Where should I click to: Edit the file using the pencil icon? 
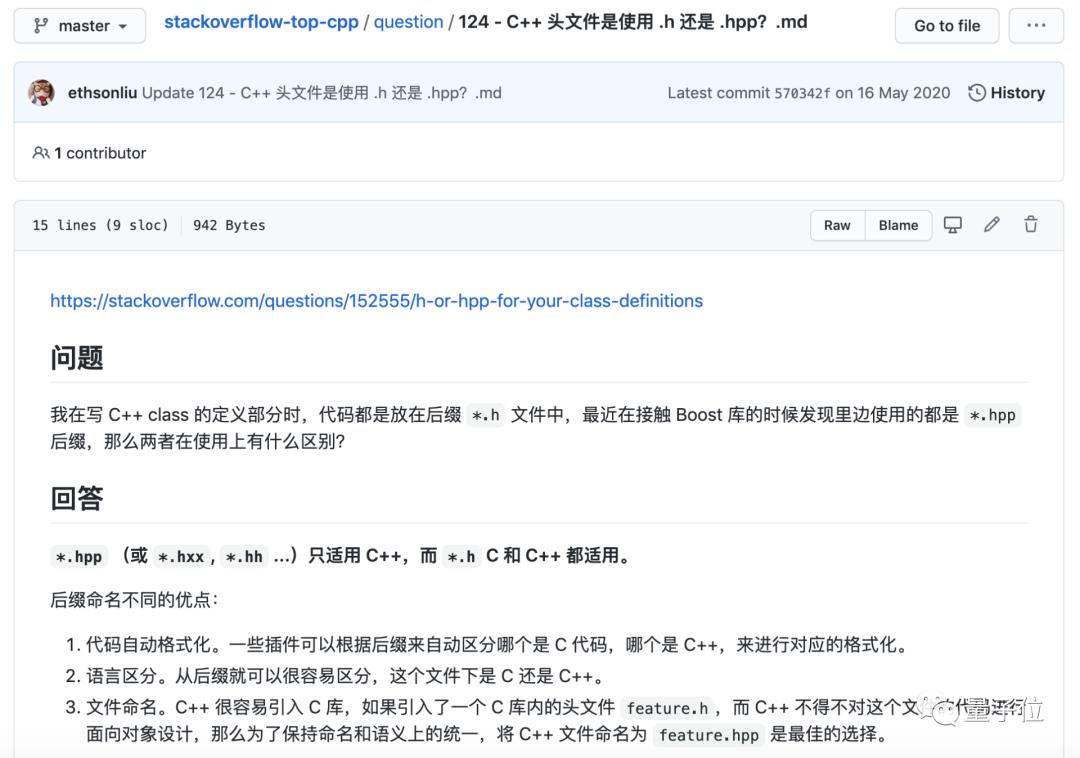click(992, 225)
